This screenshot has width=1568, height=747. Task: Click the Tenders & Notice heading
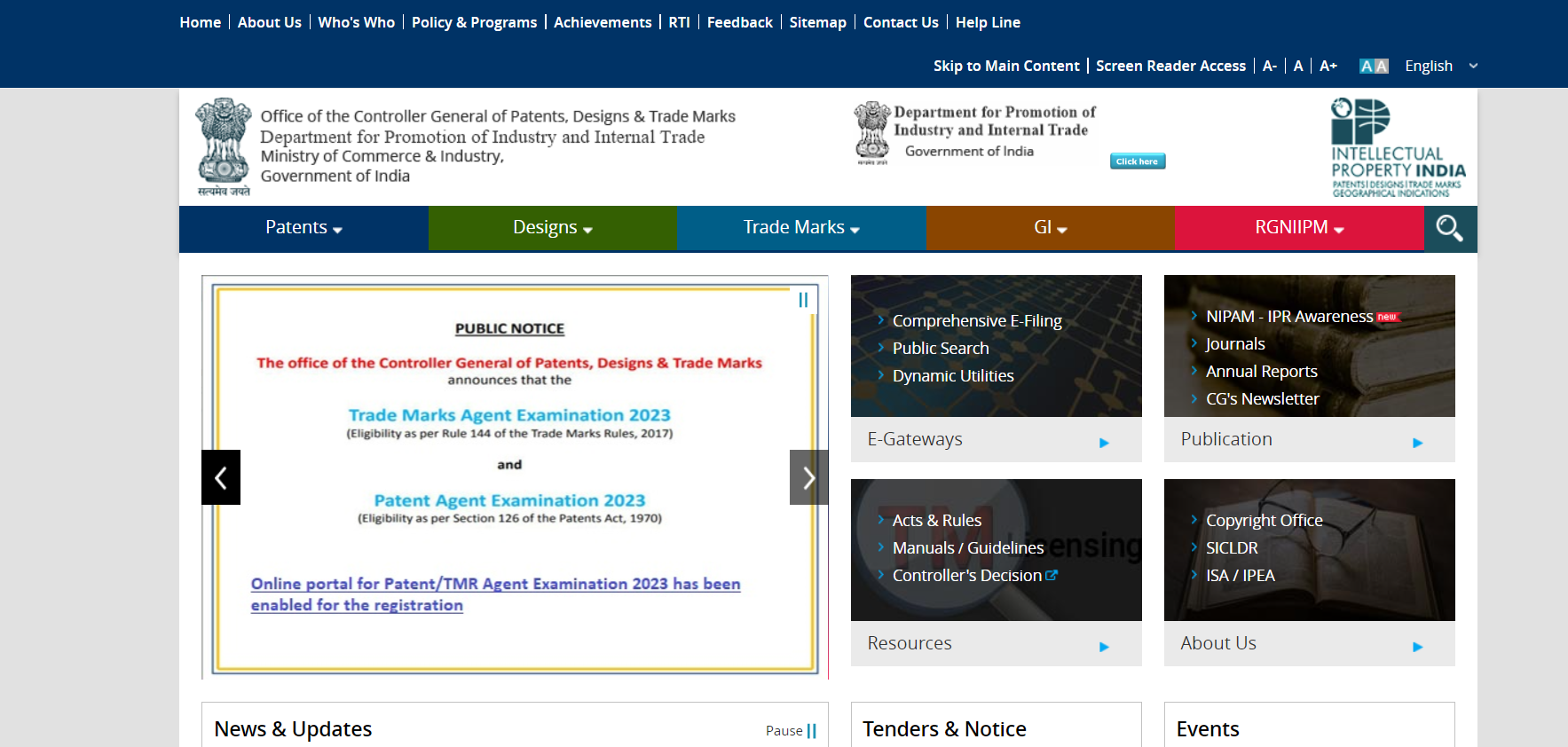pyautogui.click(x=944, y=729)
